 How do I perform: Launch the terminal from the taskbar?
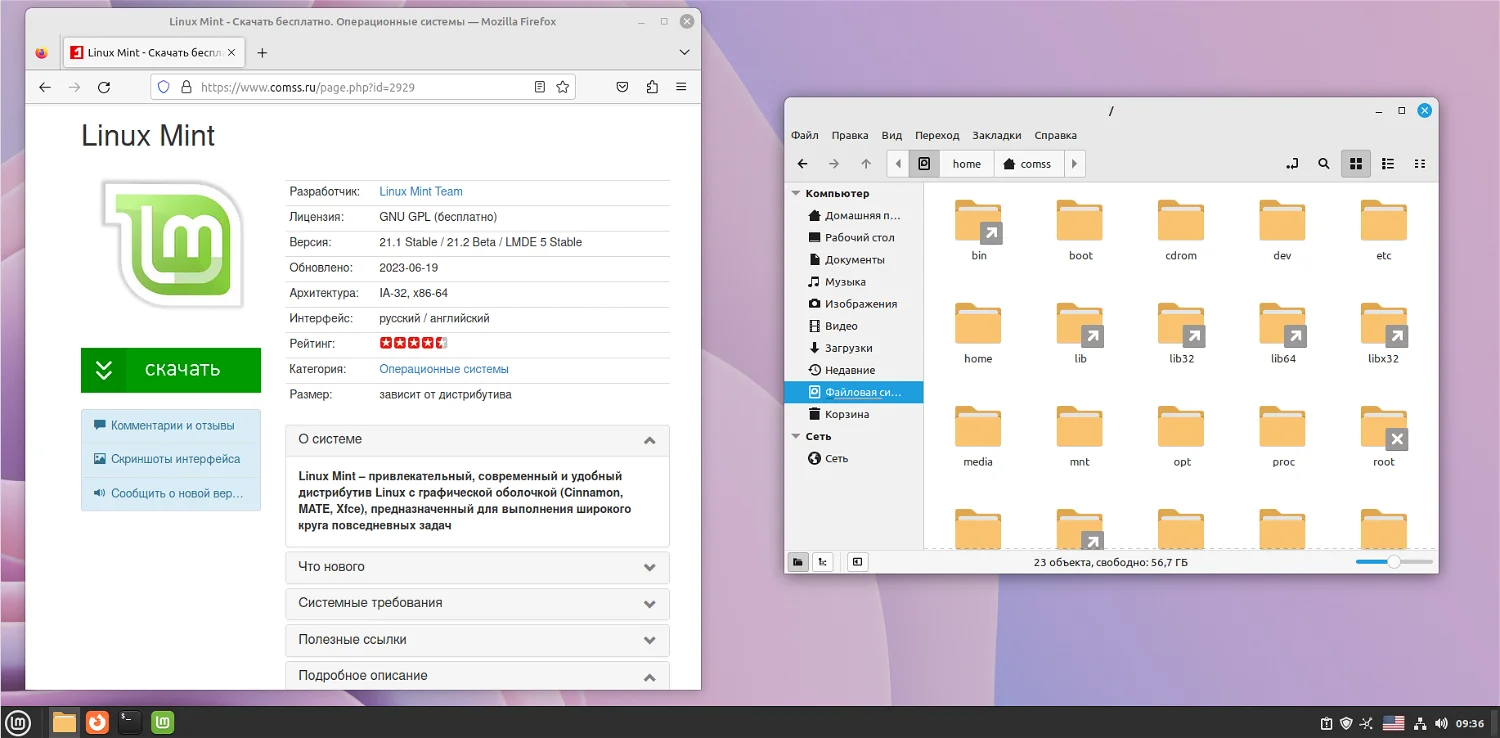[x=129, y=722]
